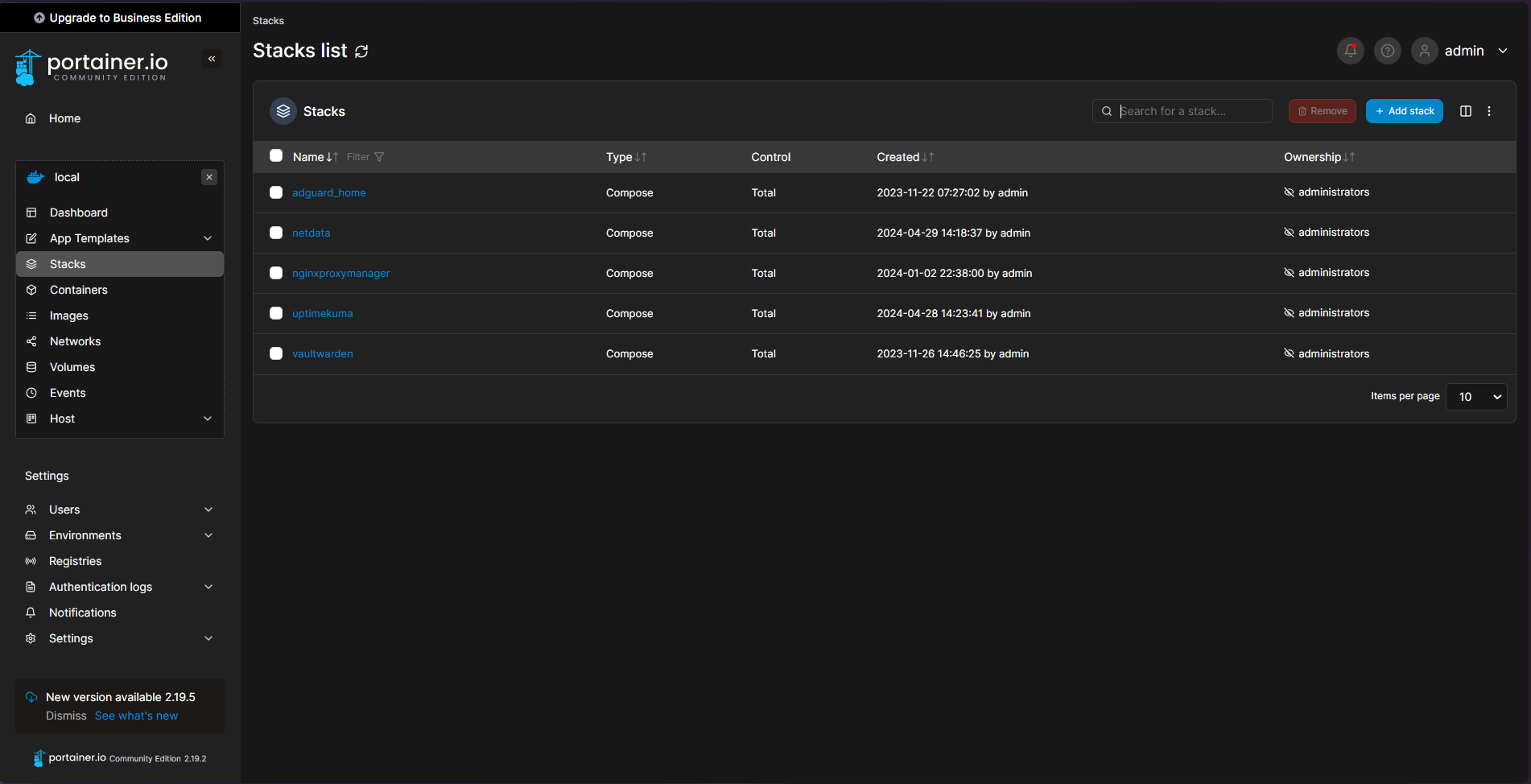Select Containers in the sidebar

tap(78, 290)
